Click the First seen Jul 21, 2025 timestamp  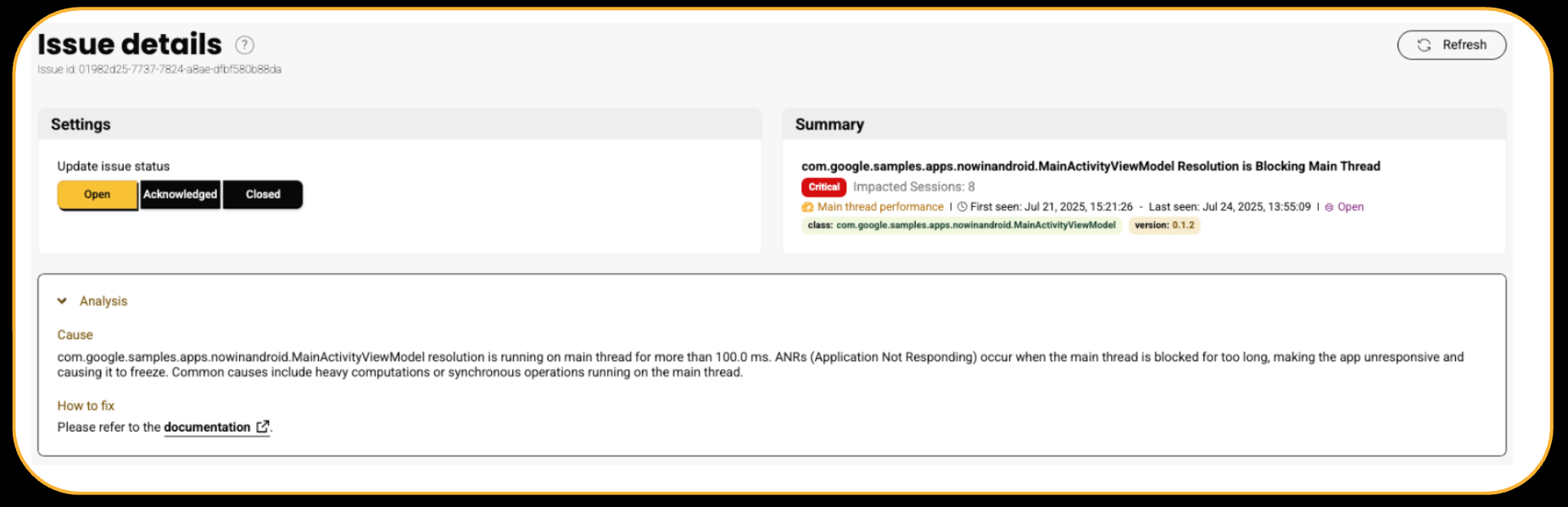pos(1052,207)
